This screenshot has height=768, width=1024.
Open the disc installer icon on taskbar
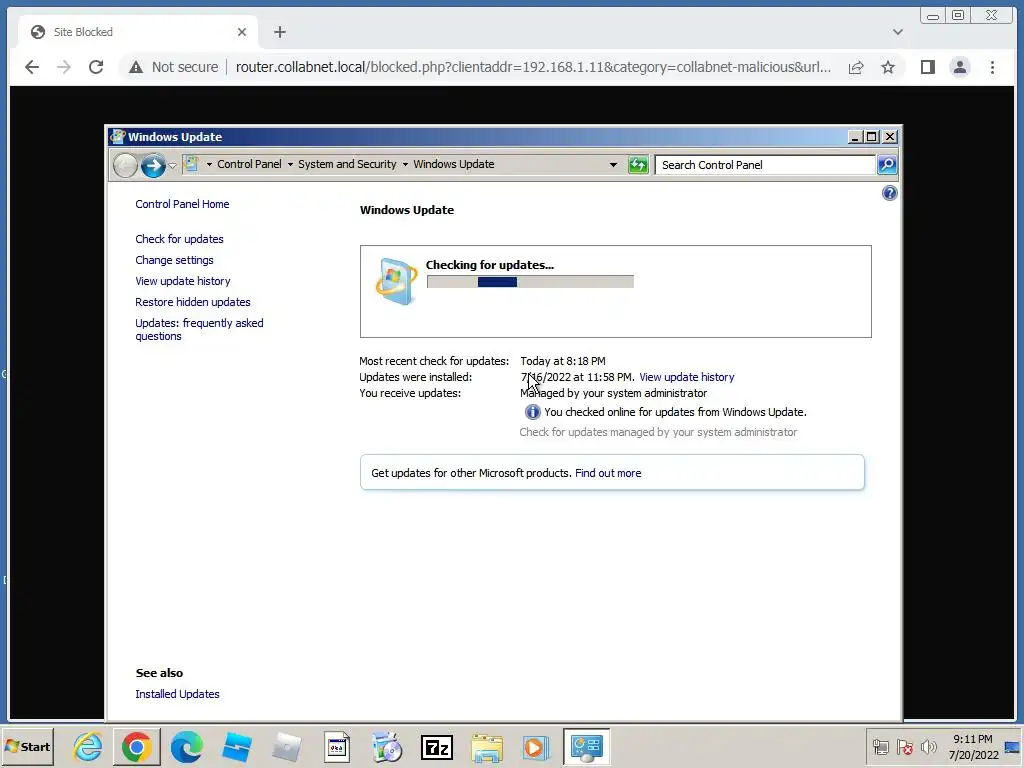tap(387, 747)
